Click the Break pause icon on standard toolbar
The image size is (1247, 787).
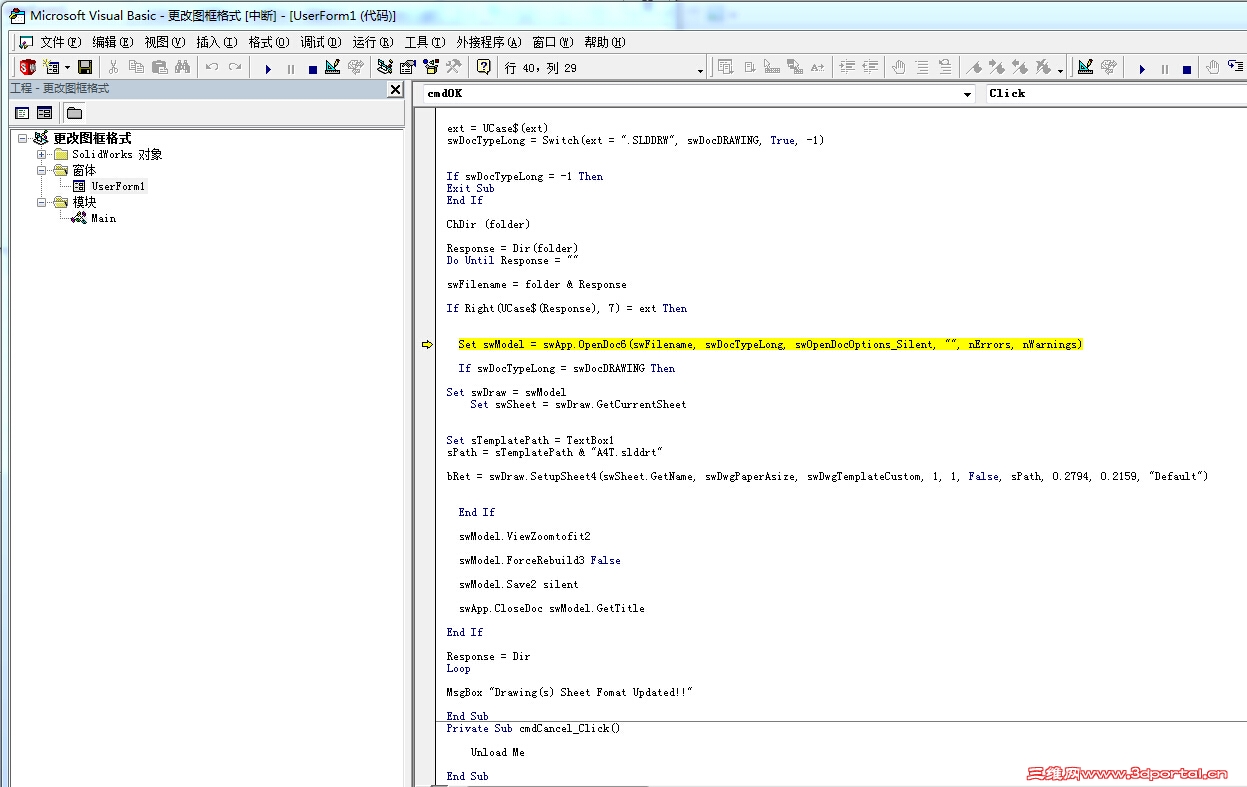coord(290,68)
